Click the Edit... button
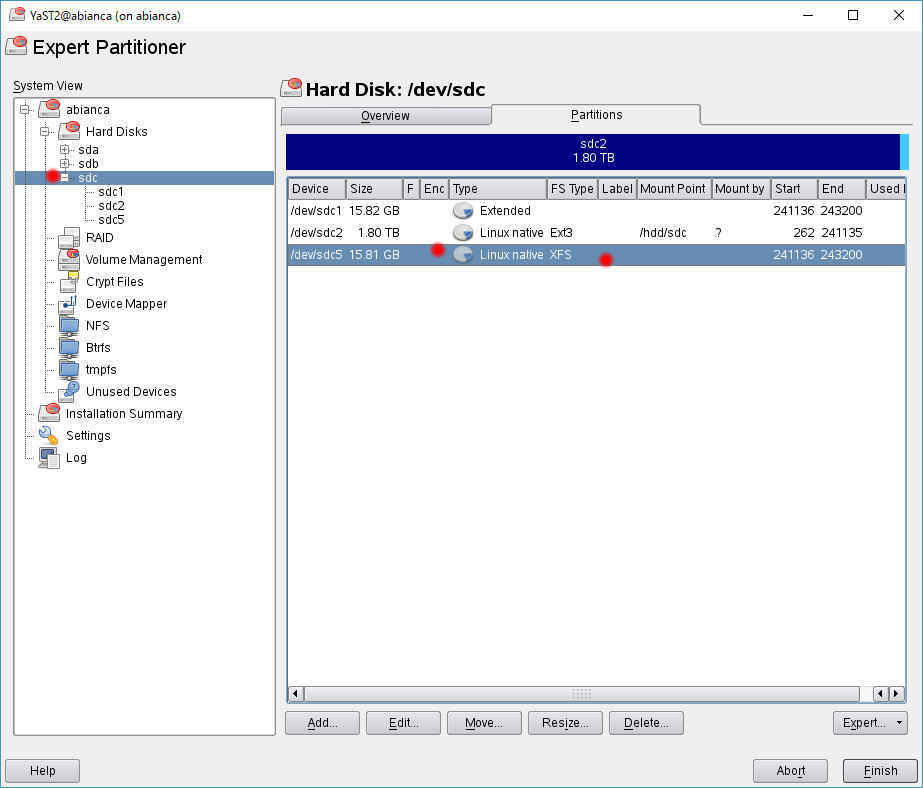 403,723
